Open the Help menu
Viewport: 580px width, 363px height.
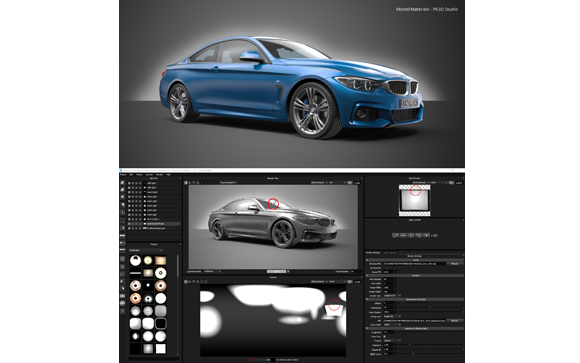tap(168, 175)
